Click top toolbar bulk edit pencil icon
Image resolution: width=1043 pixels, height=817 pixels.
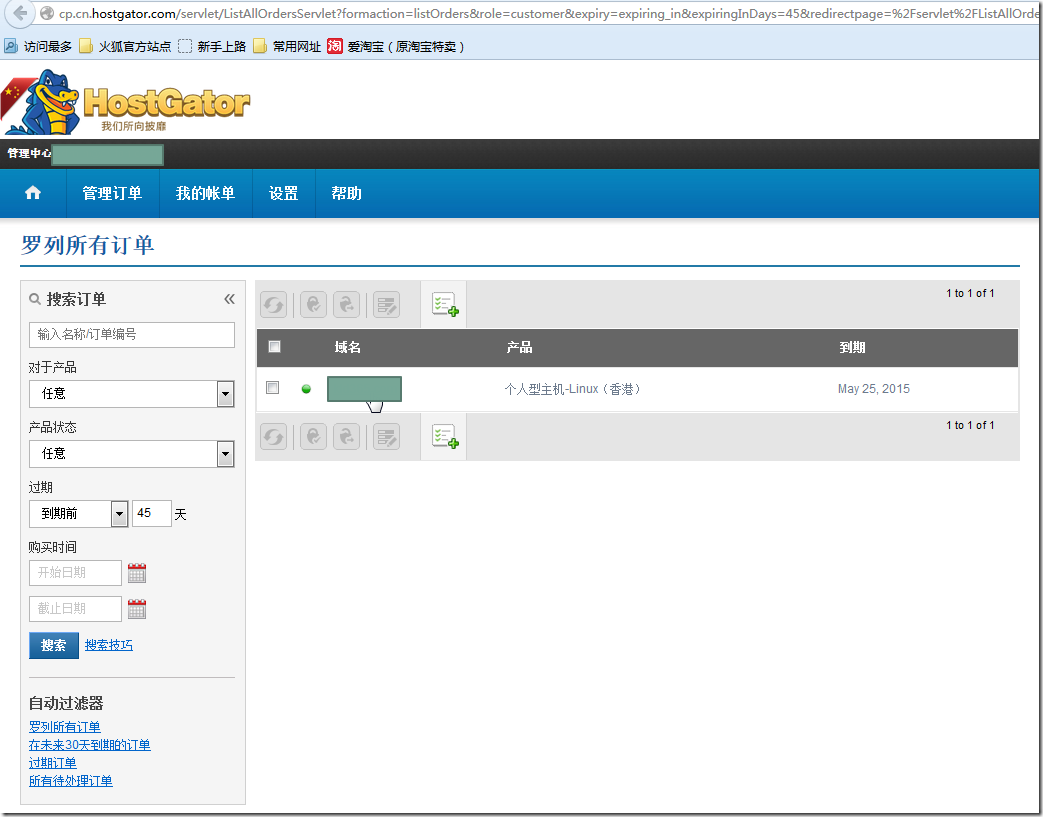386,305
